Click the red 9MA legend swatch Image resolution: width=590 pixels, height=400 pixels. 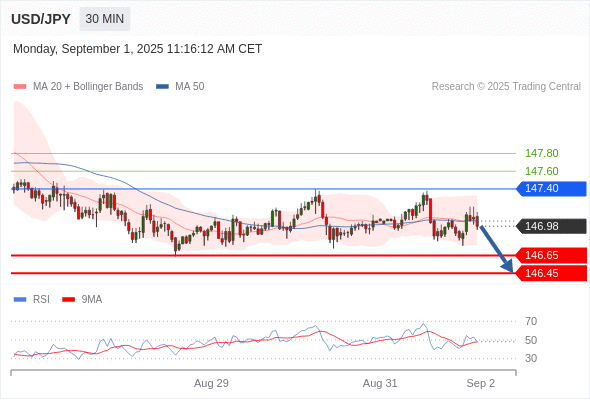click(x=68, y=300)
